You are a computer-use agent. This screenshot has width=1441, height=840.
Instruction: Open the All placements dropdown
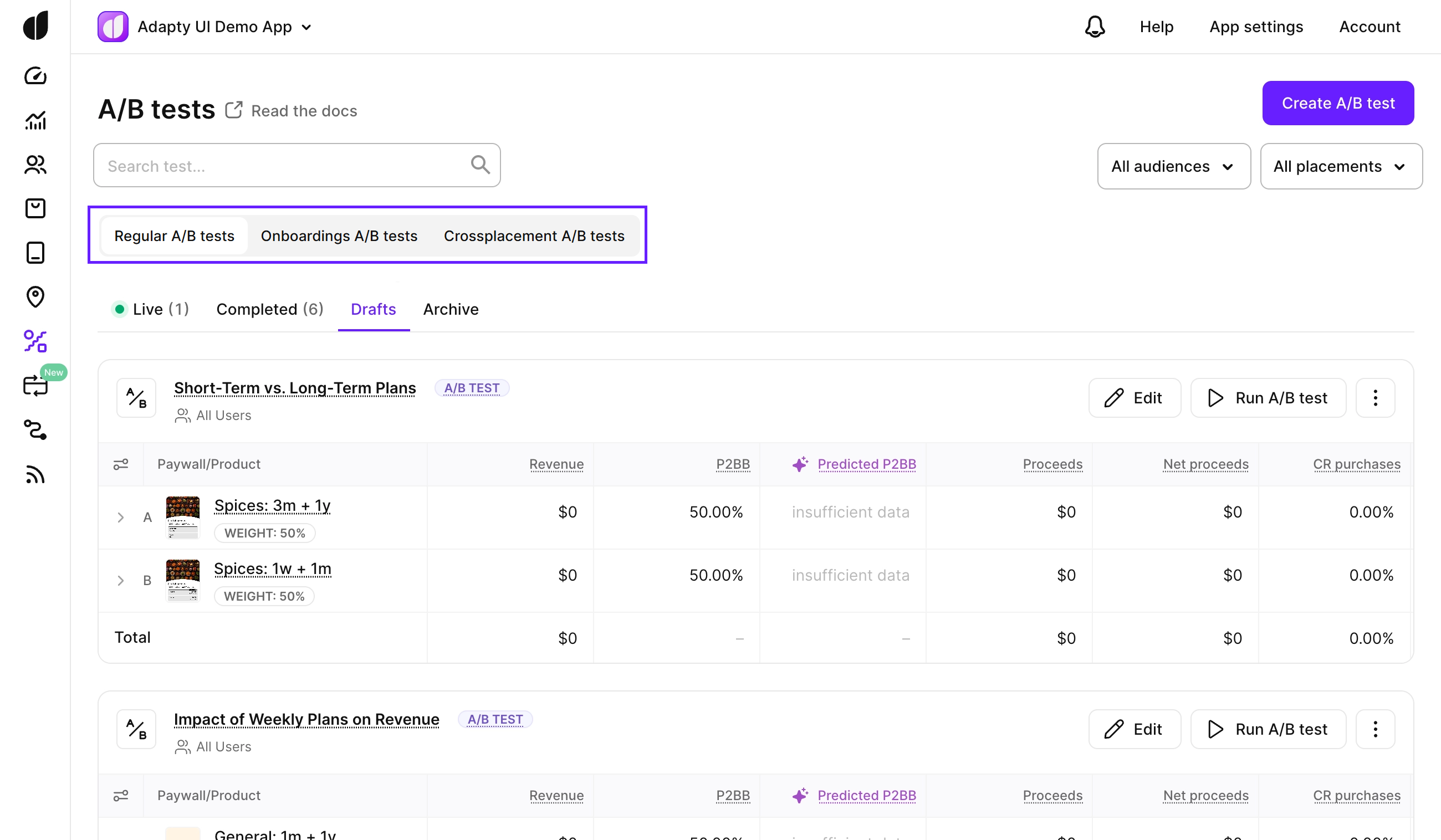click(x=1340, y=166)
